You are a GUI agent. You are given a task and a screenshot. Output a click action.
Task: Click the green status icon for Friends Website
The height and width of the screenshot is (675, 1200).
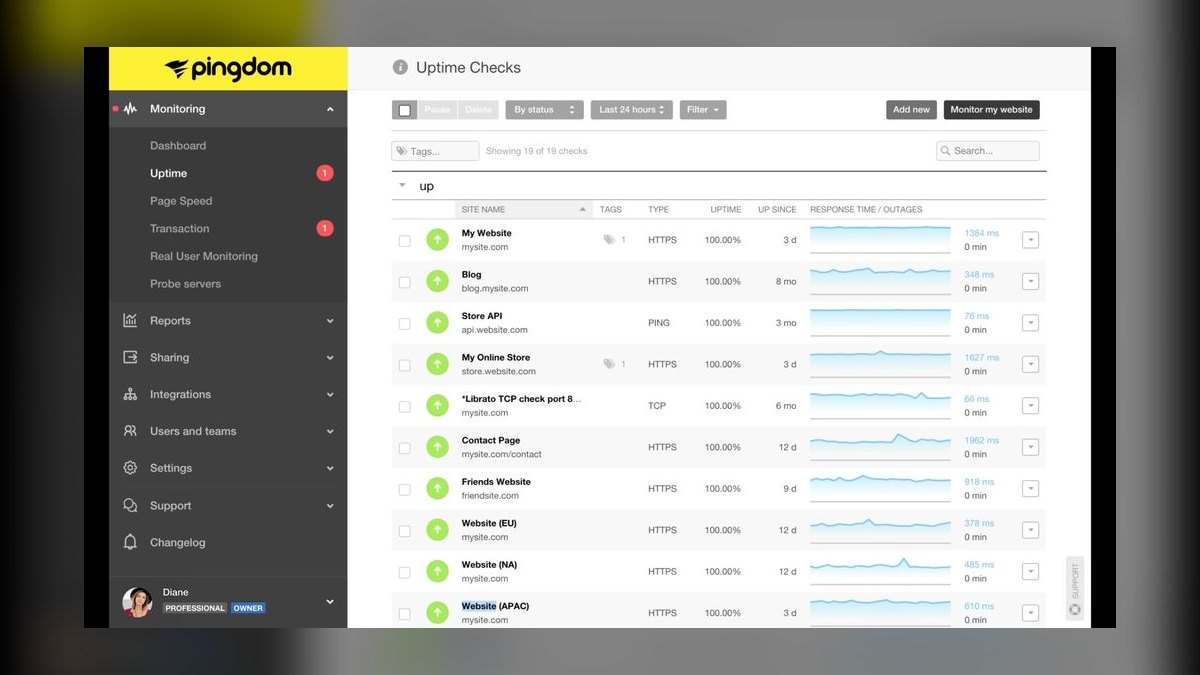tap(437, 489)
